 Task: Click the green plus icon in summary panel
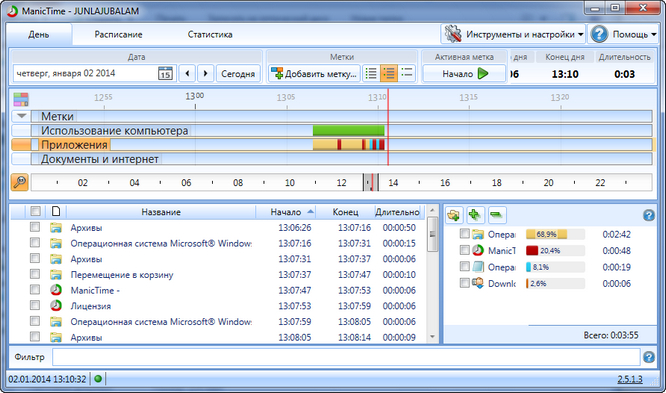(475, 215)
